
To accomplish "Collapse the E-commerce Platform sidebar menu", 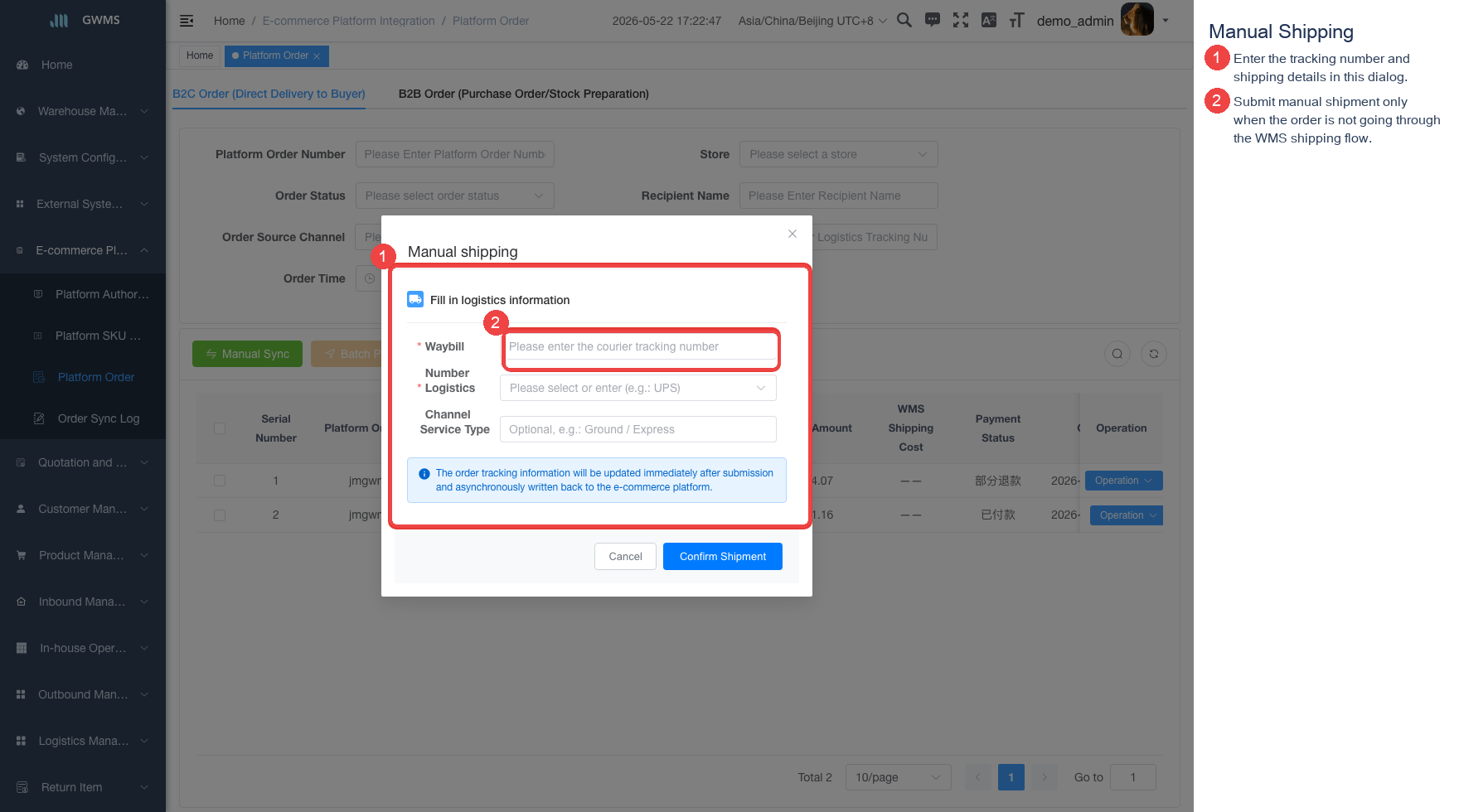I will coord(83,250).
